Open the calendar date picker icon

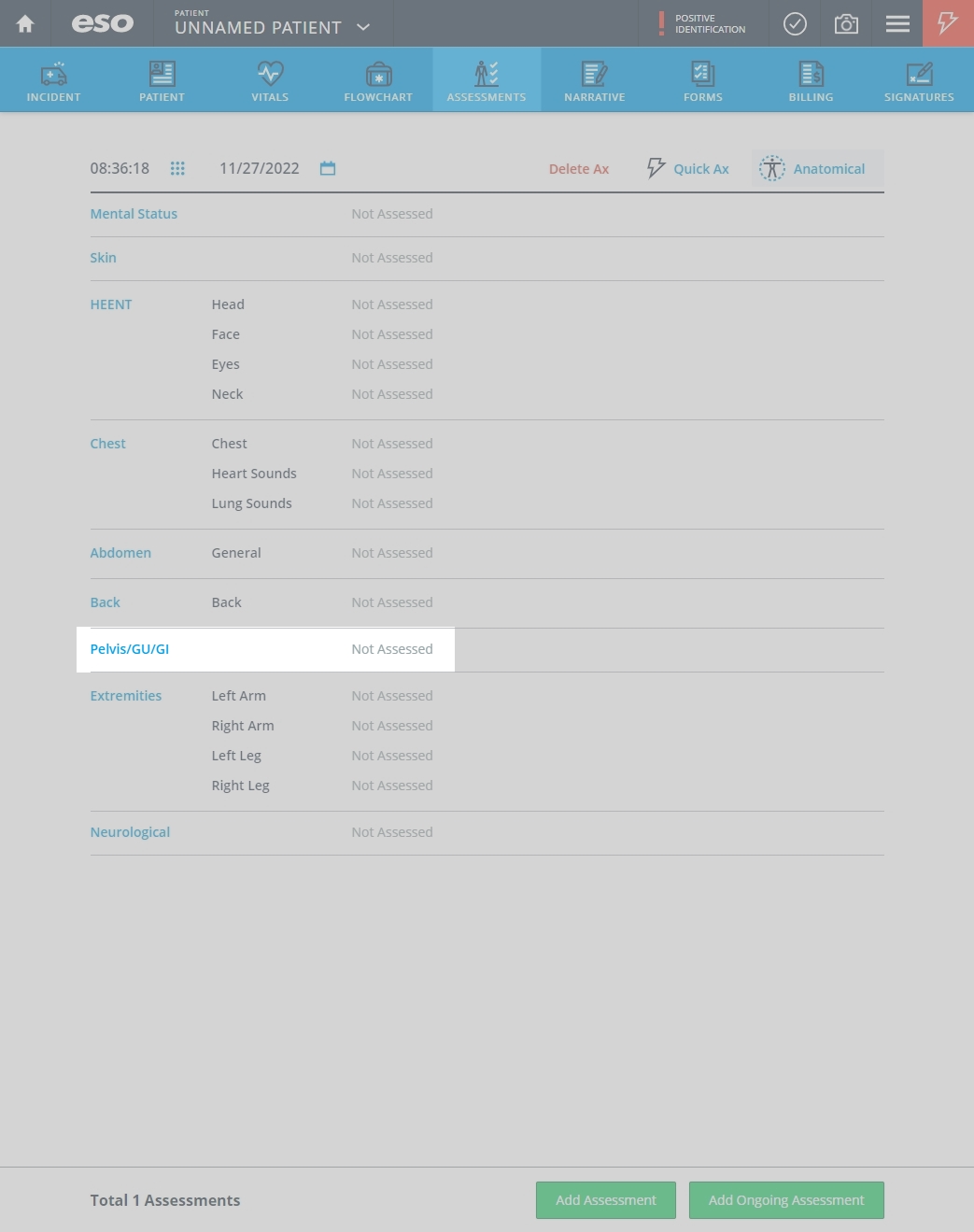tap(328, 168)
